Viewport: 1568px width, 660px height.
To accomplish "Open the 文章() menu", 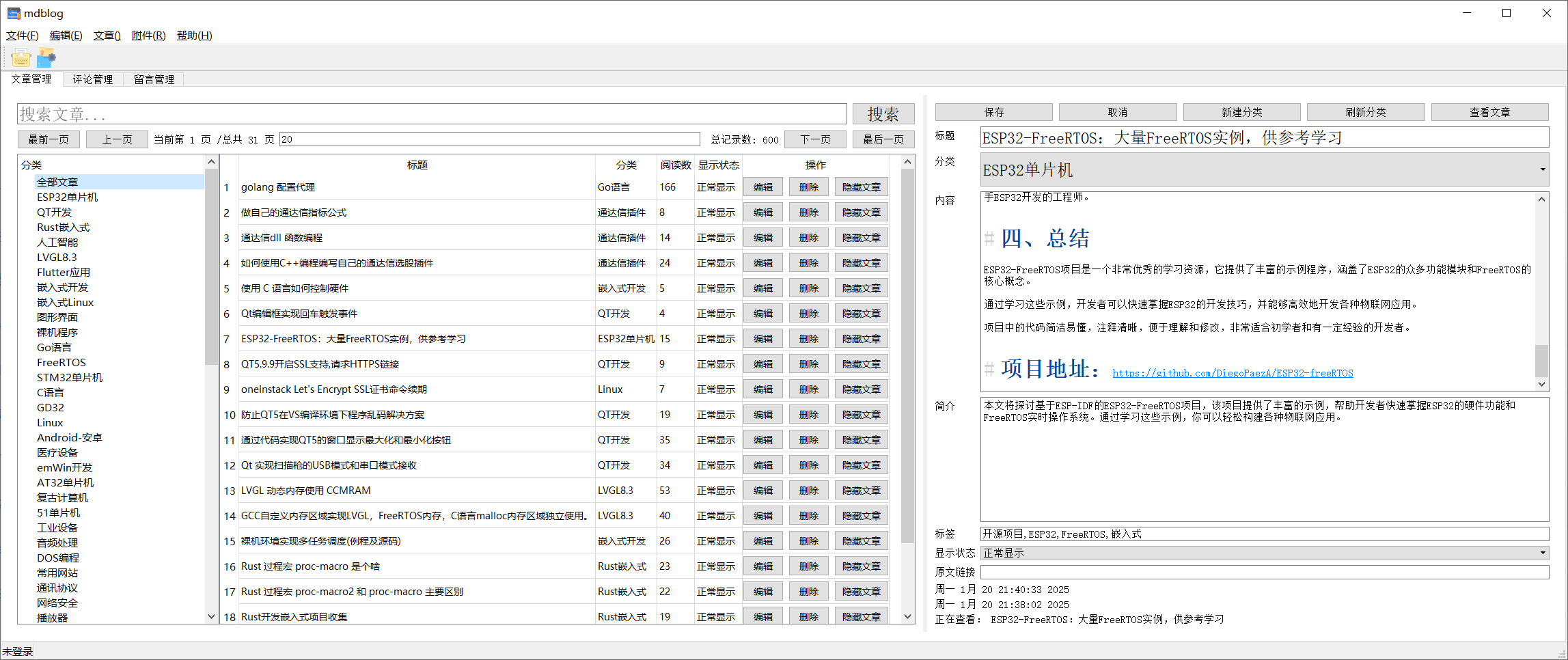I will (x=107, y=36).
